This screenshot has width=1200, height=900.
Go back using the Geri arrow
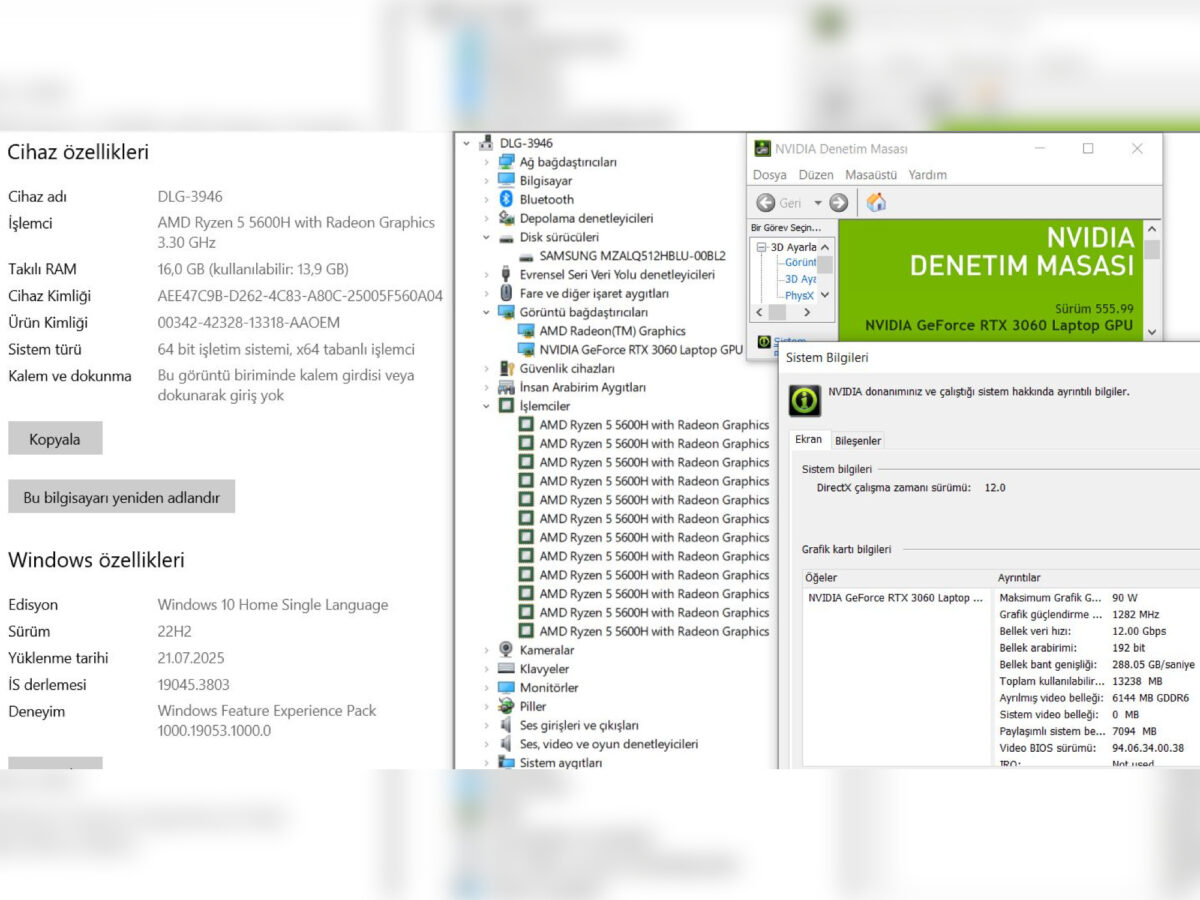click(766, 202)
